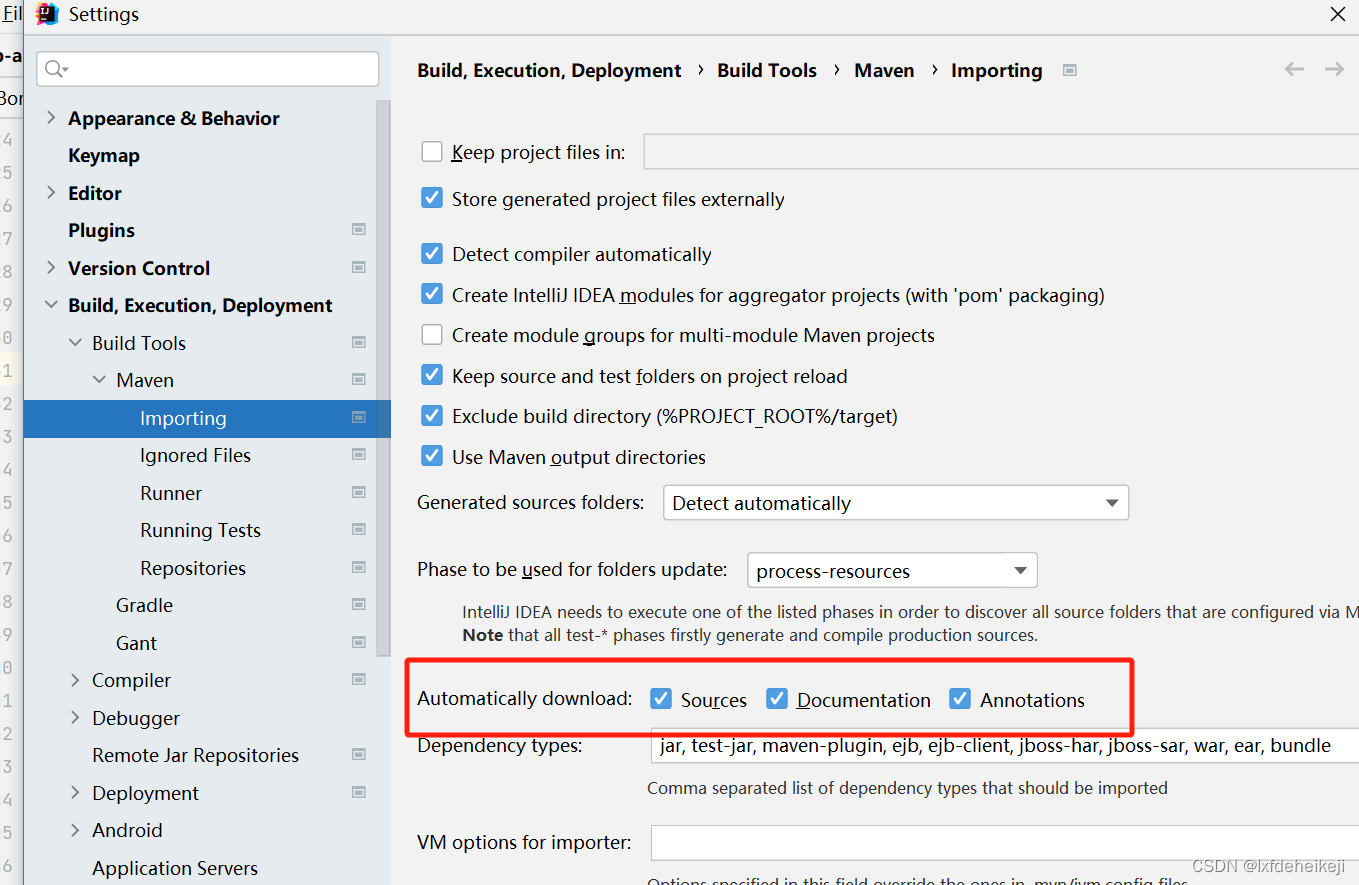1359x885 pixels.
Task: Open Phase to be used for folders update dropdown
Action: [x=892, y=571]
